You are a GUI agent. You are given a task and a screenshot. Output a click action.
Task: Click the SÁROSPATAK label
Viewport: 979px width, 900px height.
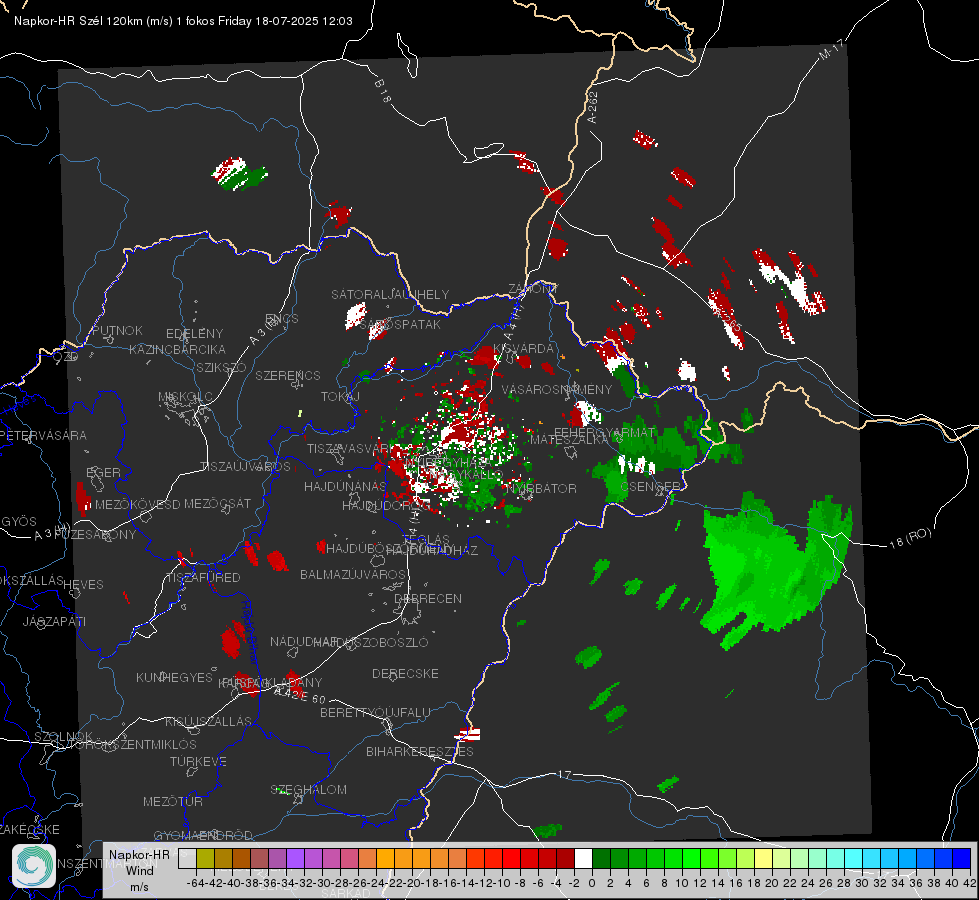[401, 325]
